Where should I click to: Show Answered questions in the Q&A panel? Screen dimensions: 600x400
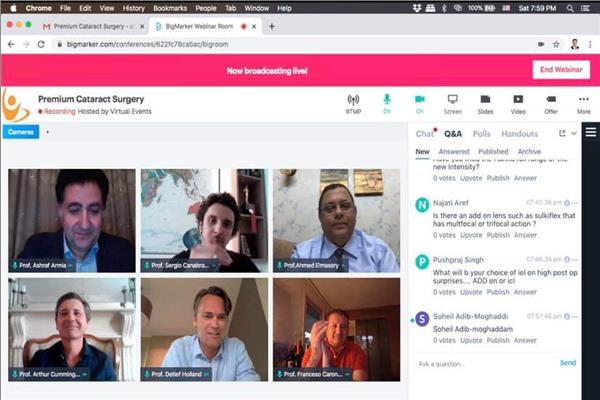(x=453, y=152)
